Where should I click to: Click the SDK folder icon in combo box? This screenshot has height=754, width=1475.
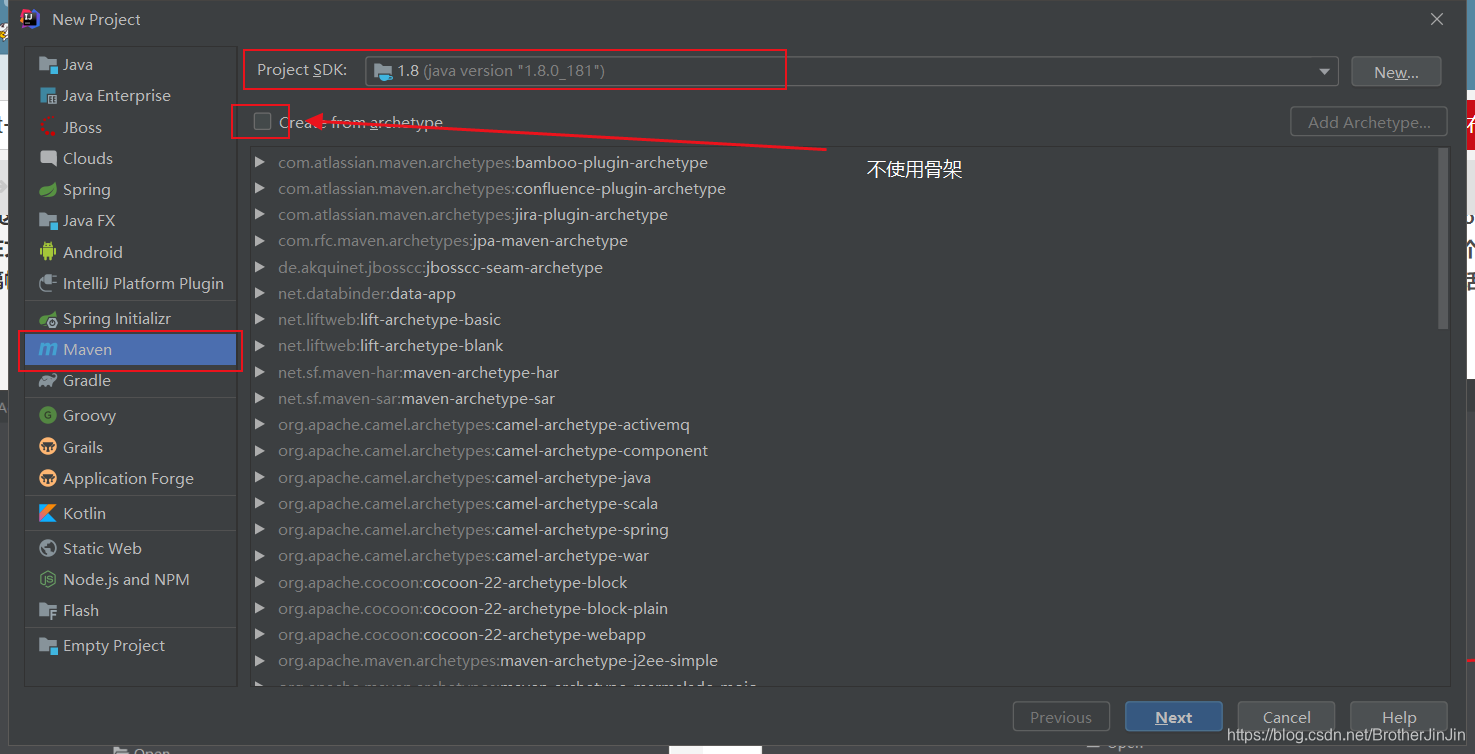[x=382, y=71]
